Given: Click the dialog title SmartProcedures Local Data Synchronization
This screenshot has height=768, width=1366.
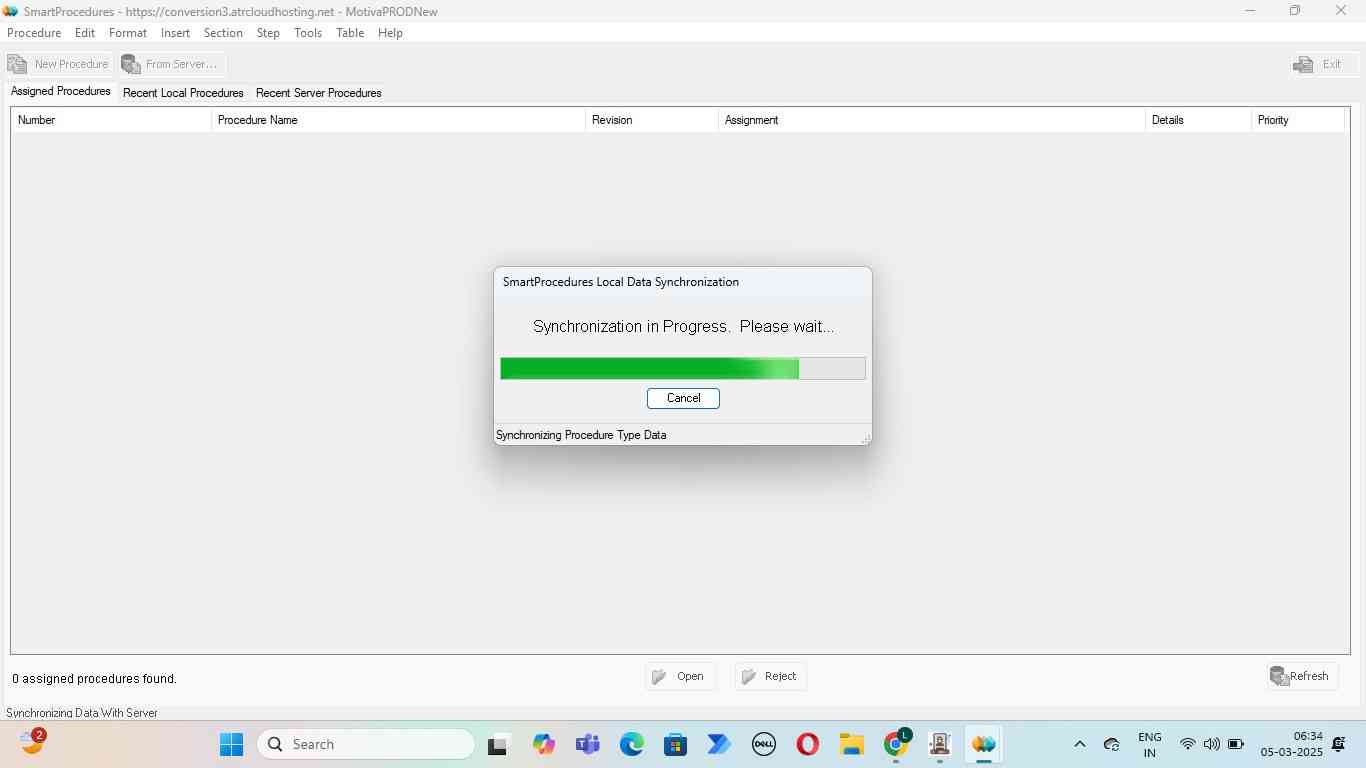Looking at the screenshot, I should (621, 282).
